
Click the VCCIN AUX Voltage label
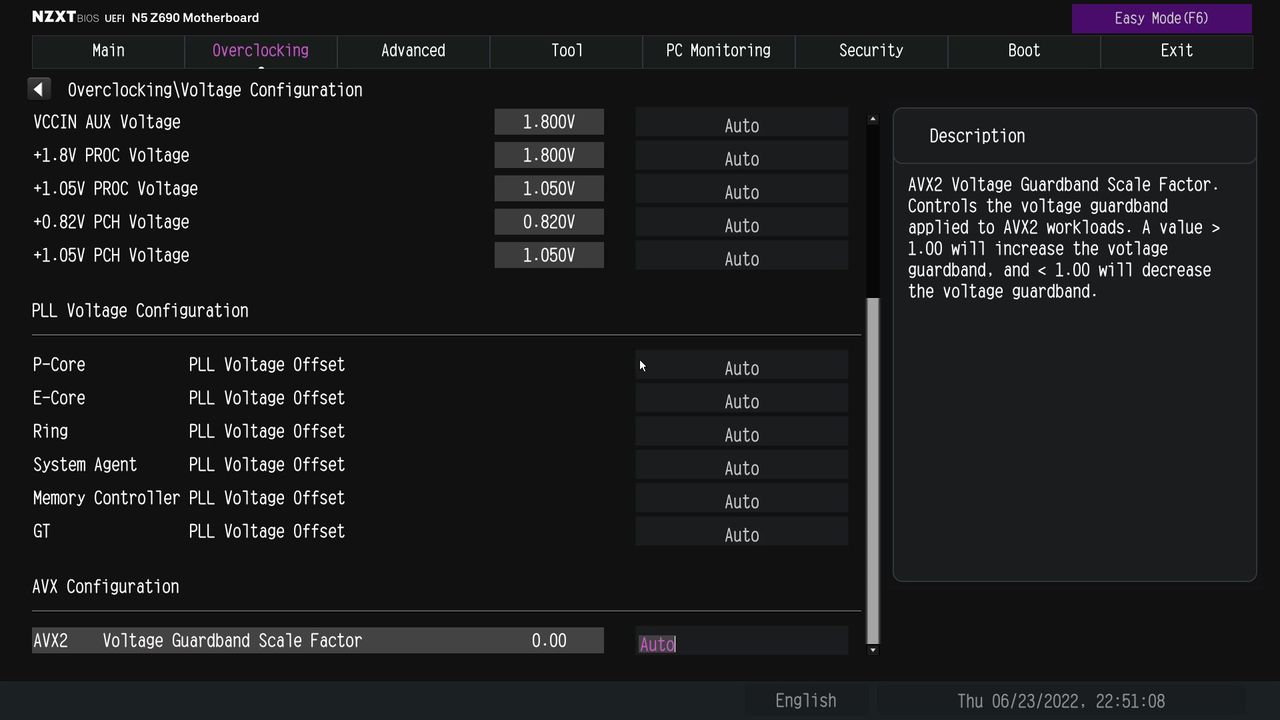[107, 122]
